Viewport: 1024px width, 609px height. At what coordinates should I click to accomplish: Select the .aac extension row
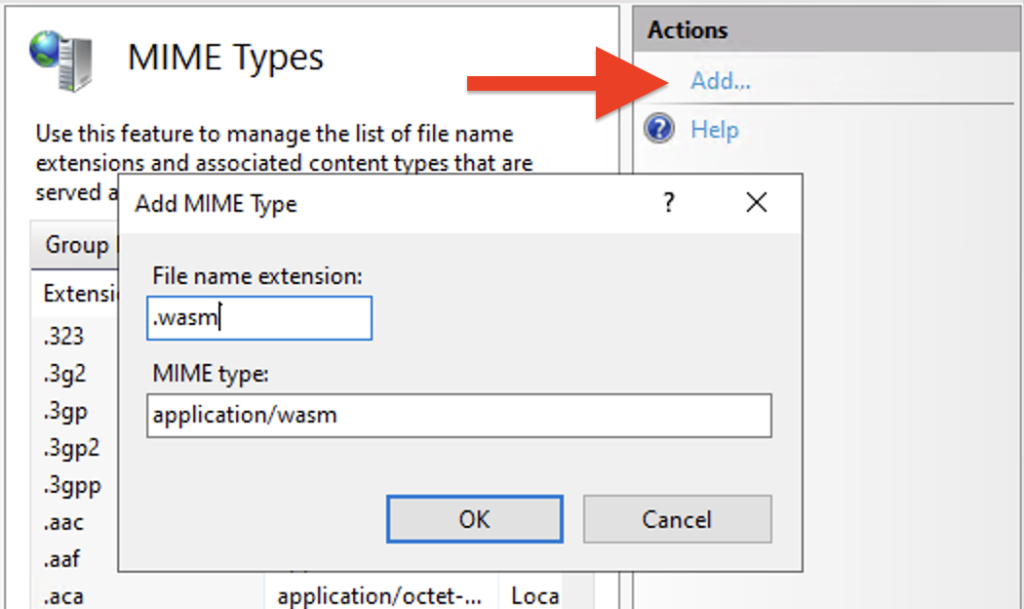[x=63, y=522]
